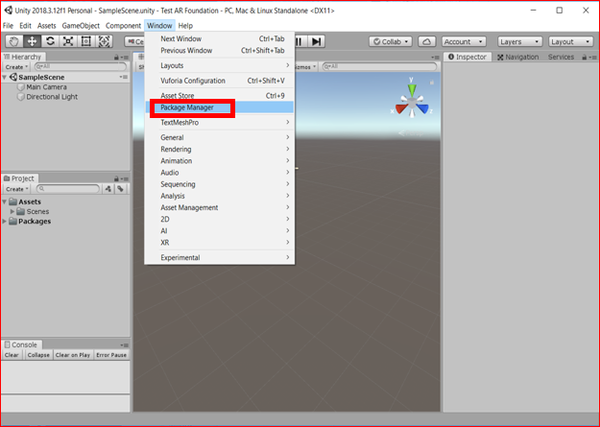Click the Project search field
Image resolution: width=600 pixels, height=427 pixels.
click(68, 189)
